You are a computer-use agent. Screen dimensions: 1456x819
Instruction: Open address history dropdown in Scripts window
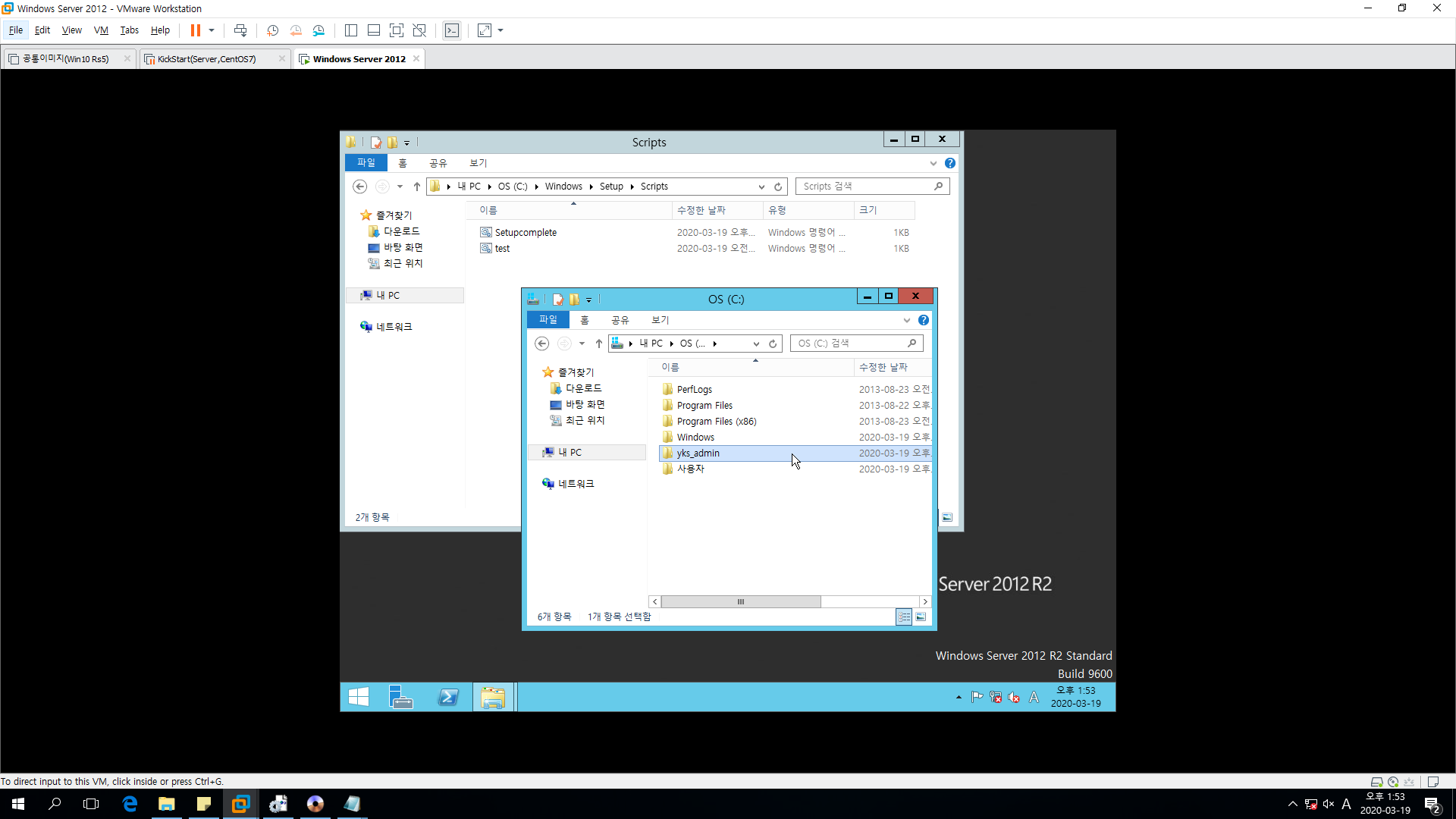(x=761, y=187)
